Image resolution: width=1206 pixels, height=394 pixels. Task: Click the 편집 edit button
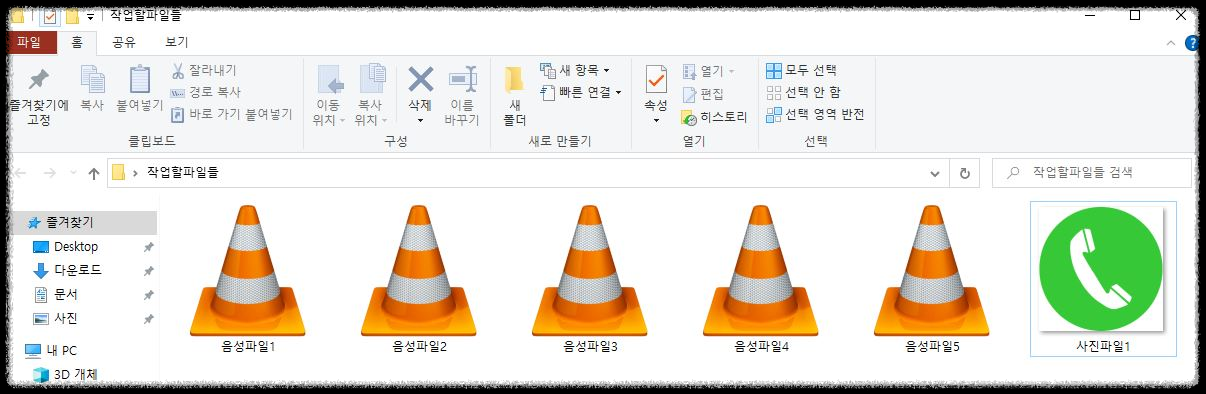[703, 94]
